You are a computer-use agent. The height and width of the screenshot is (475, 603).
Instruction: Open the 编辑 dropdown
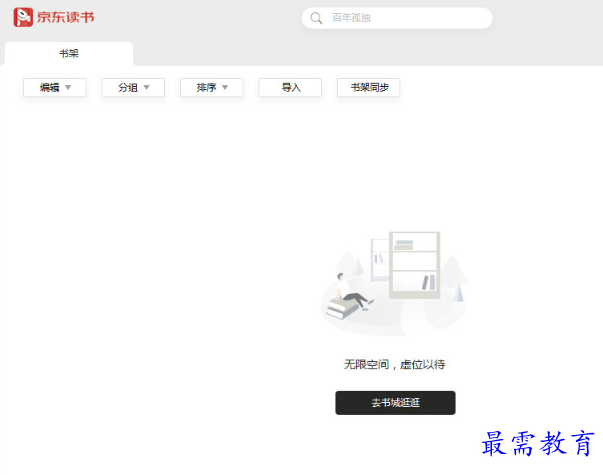(x=55, y=88)
